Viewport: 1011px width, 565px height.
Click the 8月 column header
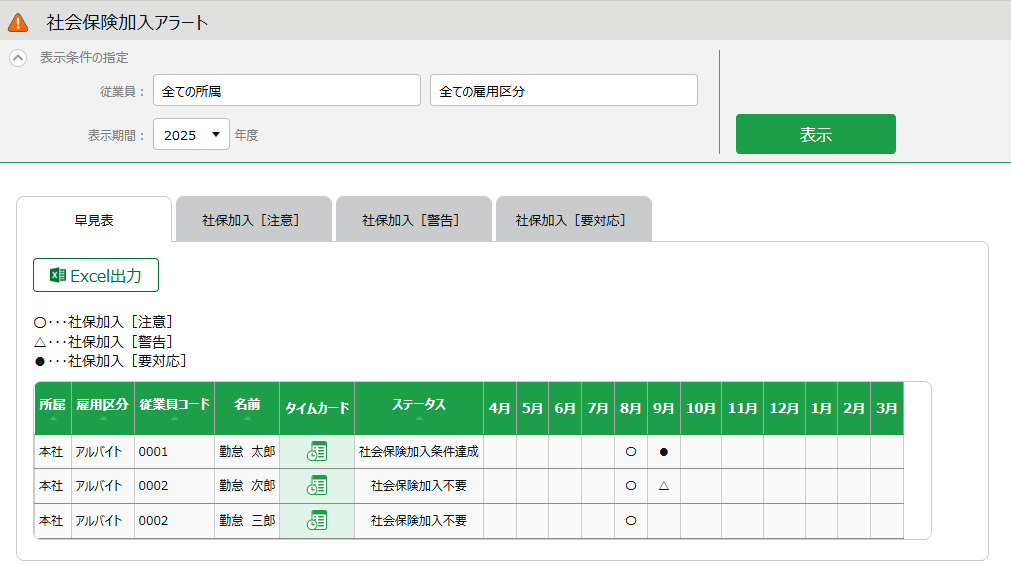(631, 408)
